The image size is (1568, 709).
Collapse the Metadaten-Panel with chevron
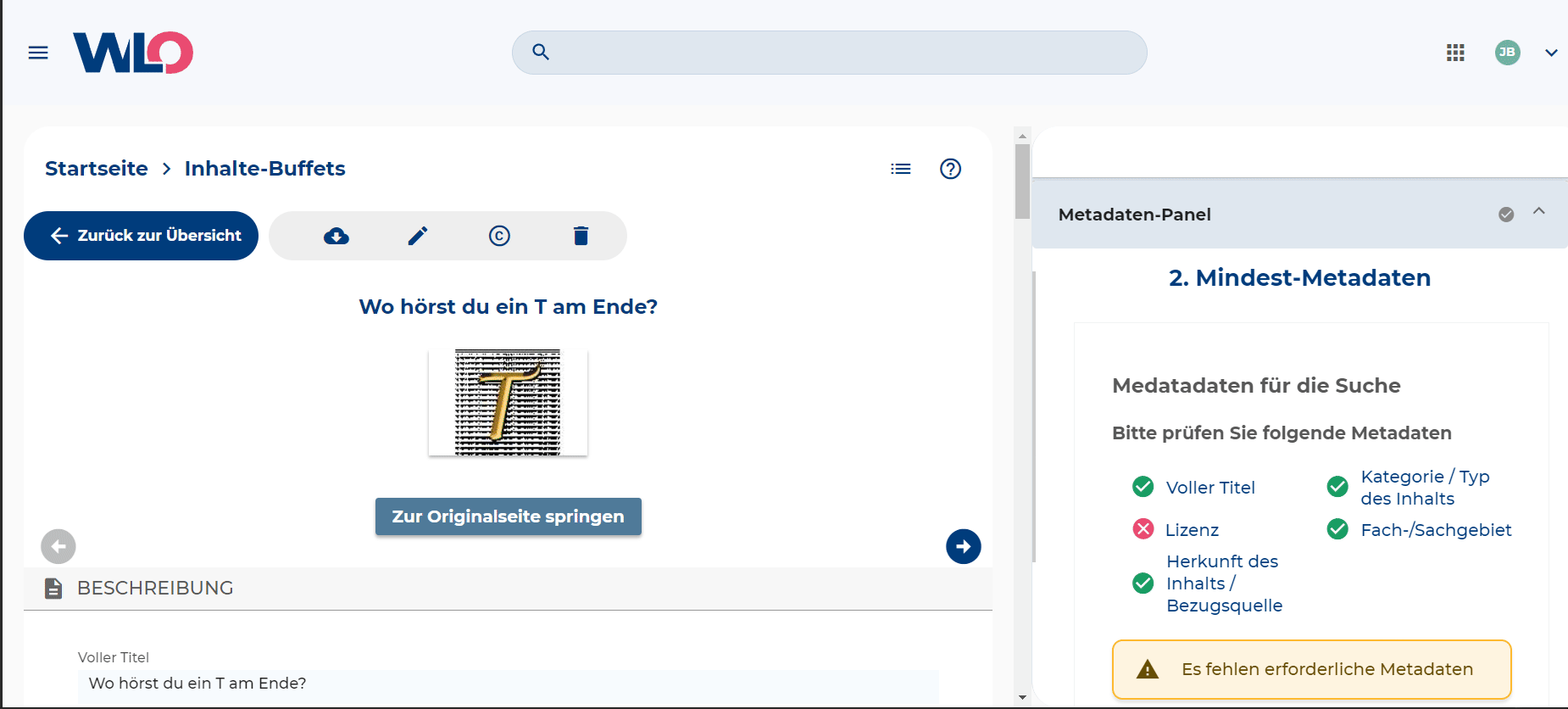pyautogui.click(x=1539, y=211)
